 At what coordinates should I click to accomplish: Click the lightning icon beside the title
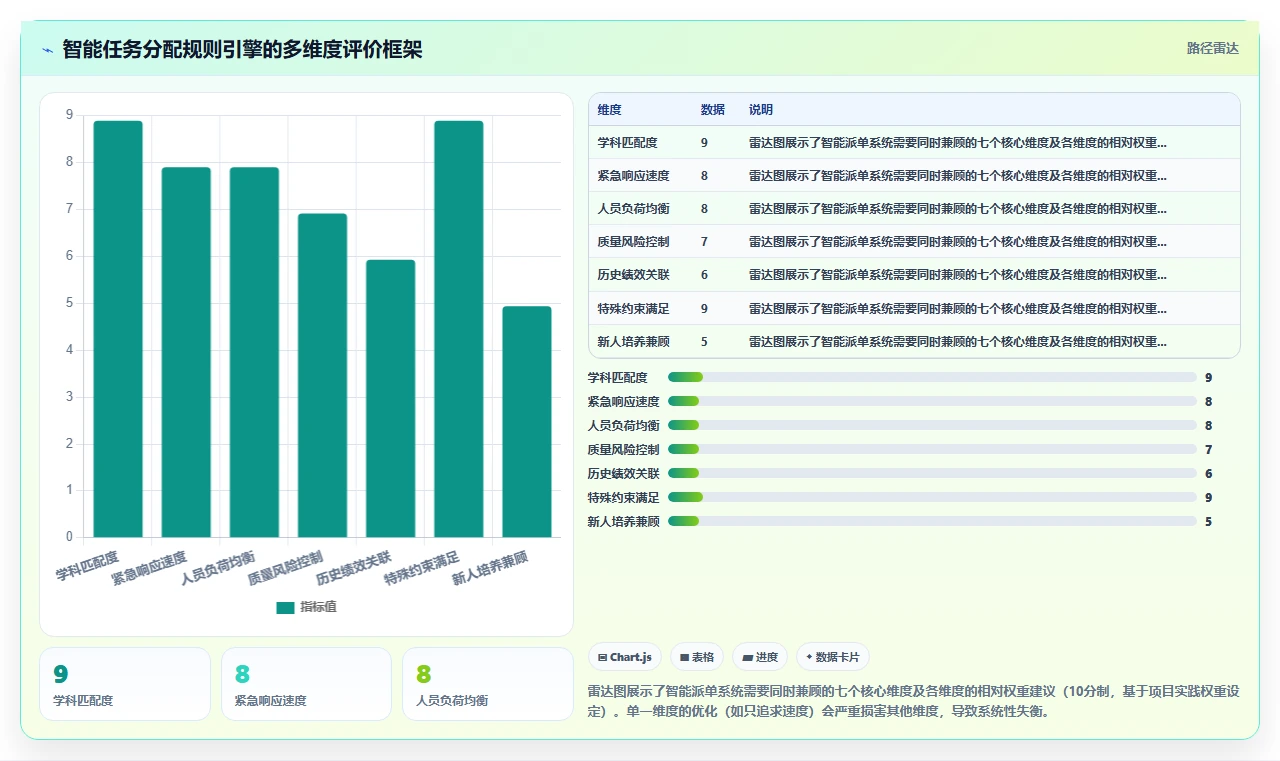(x=47, y=50)
